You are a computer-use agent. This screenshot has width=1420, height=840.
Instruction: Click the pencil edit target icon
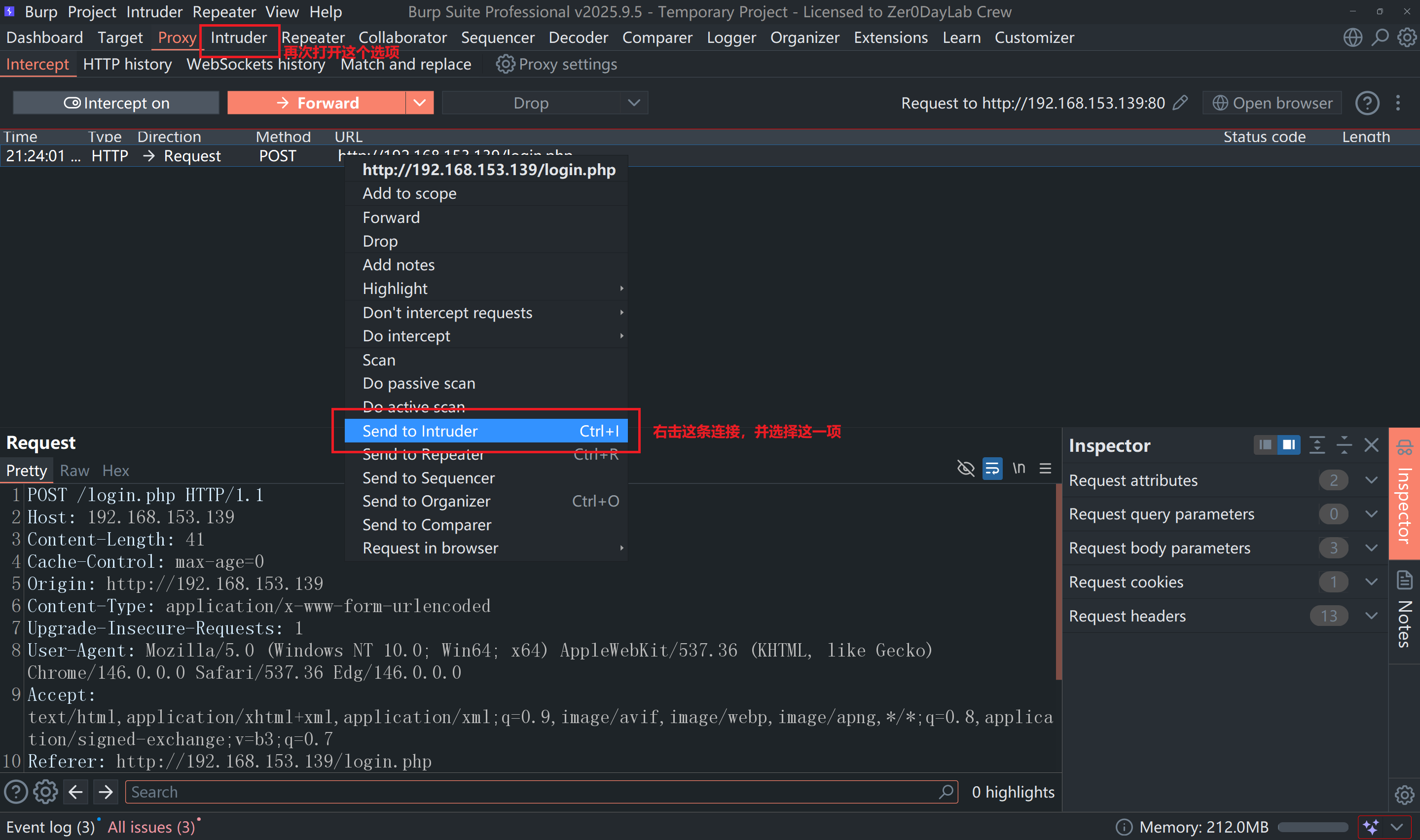(x=1181, y=103)
